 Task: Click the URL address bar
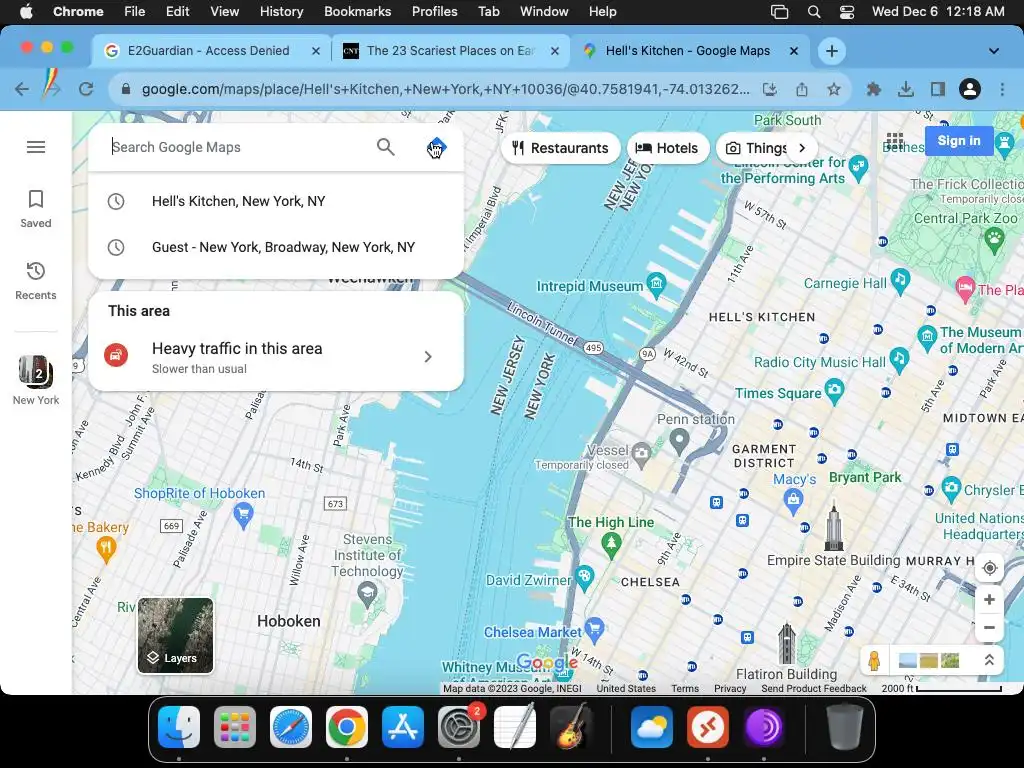pyautogui.click(x=445, y=89)
